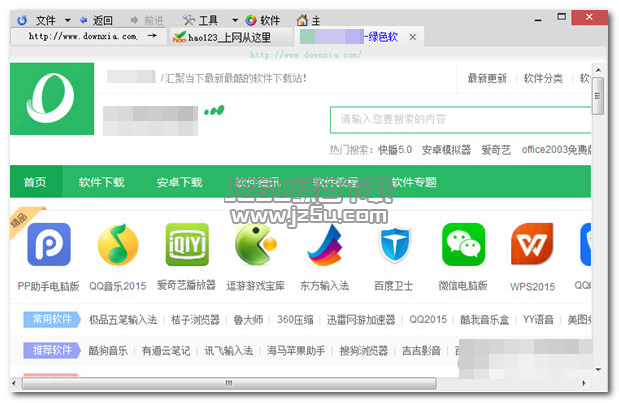Open the 迅雷网游加速器 link
The height and width of the screenshot is (403, 619).
click(361, 320)
